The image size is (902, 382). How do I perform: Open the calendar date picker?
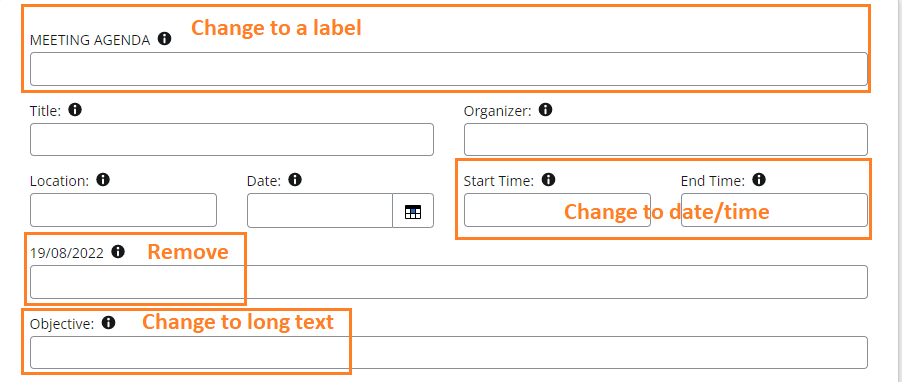point(413,211)
